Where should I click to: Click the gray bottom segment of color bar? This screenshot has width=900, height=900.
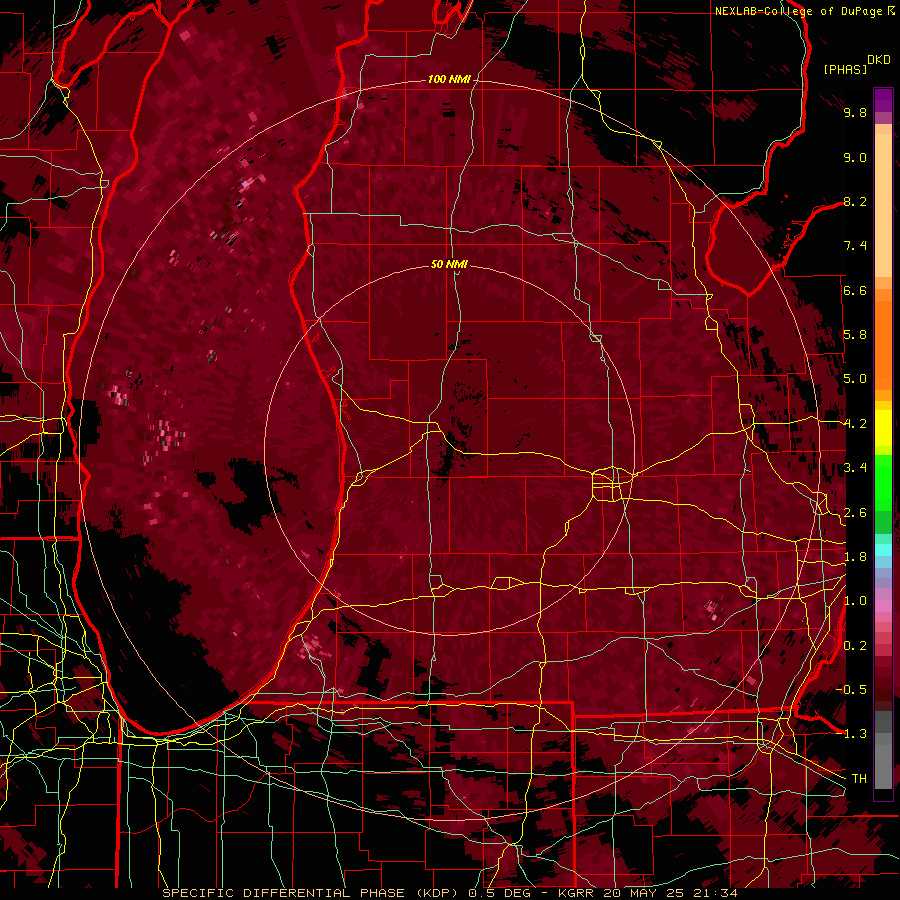(883, 752)
